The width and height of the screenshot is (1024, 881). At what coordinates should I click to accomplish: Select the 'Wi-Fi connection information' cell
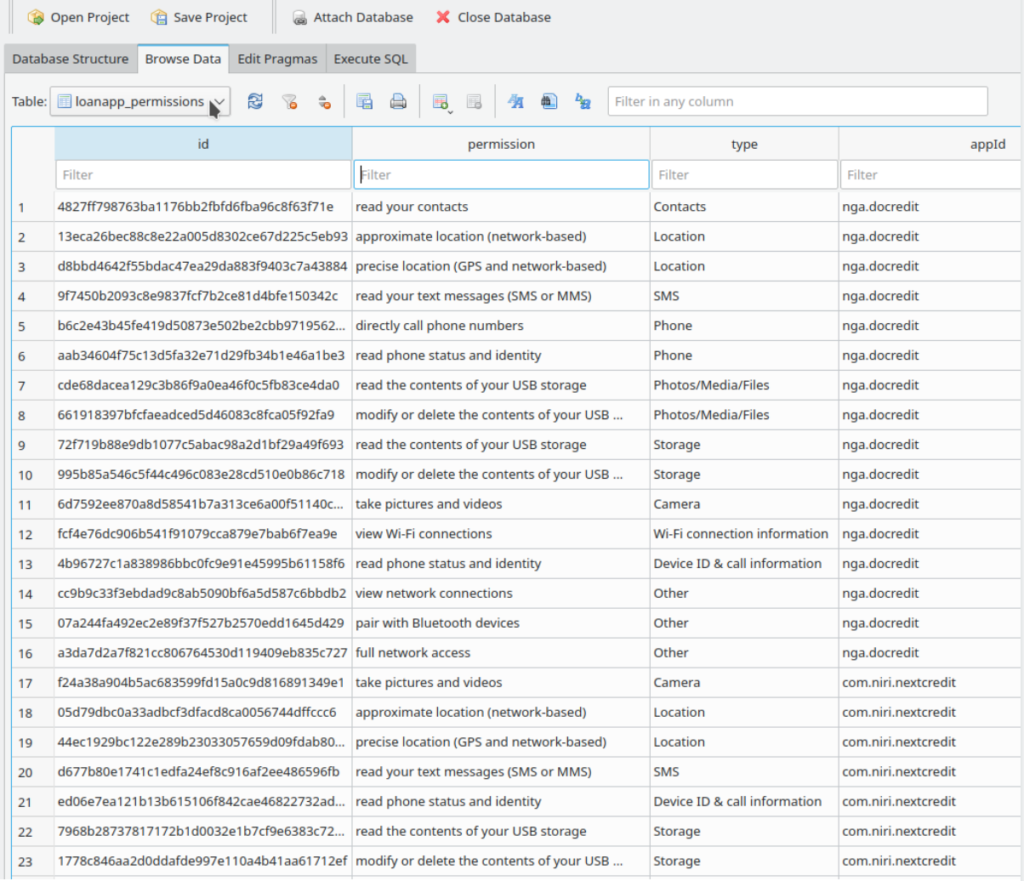pyautogui.click(x=744, y=534)
